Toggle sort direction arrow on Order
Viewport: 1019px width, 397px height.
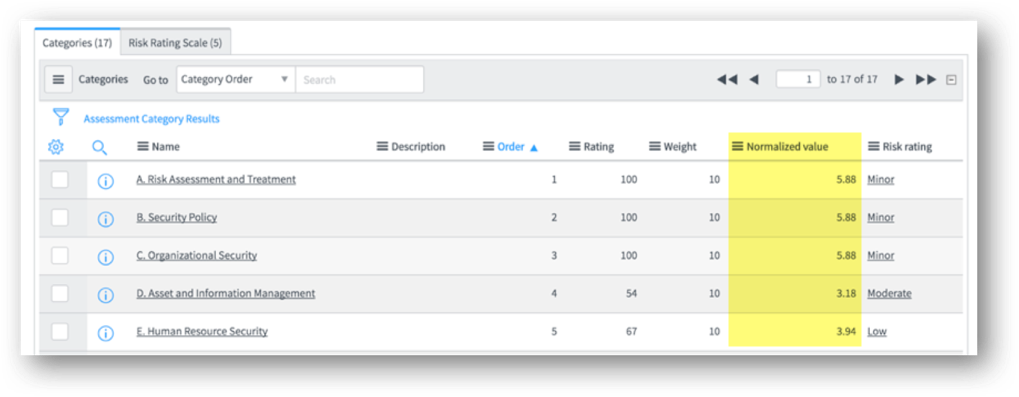[x=534, y=147]
